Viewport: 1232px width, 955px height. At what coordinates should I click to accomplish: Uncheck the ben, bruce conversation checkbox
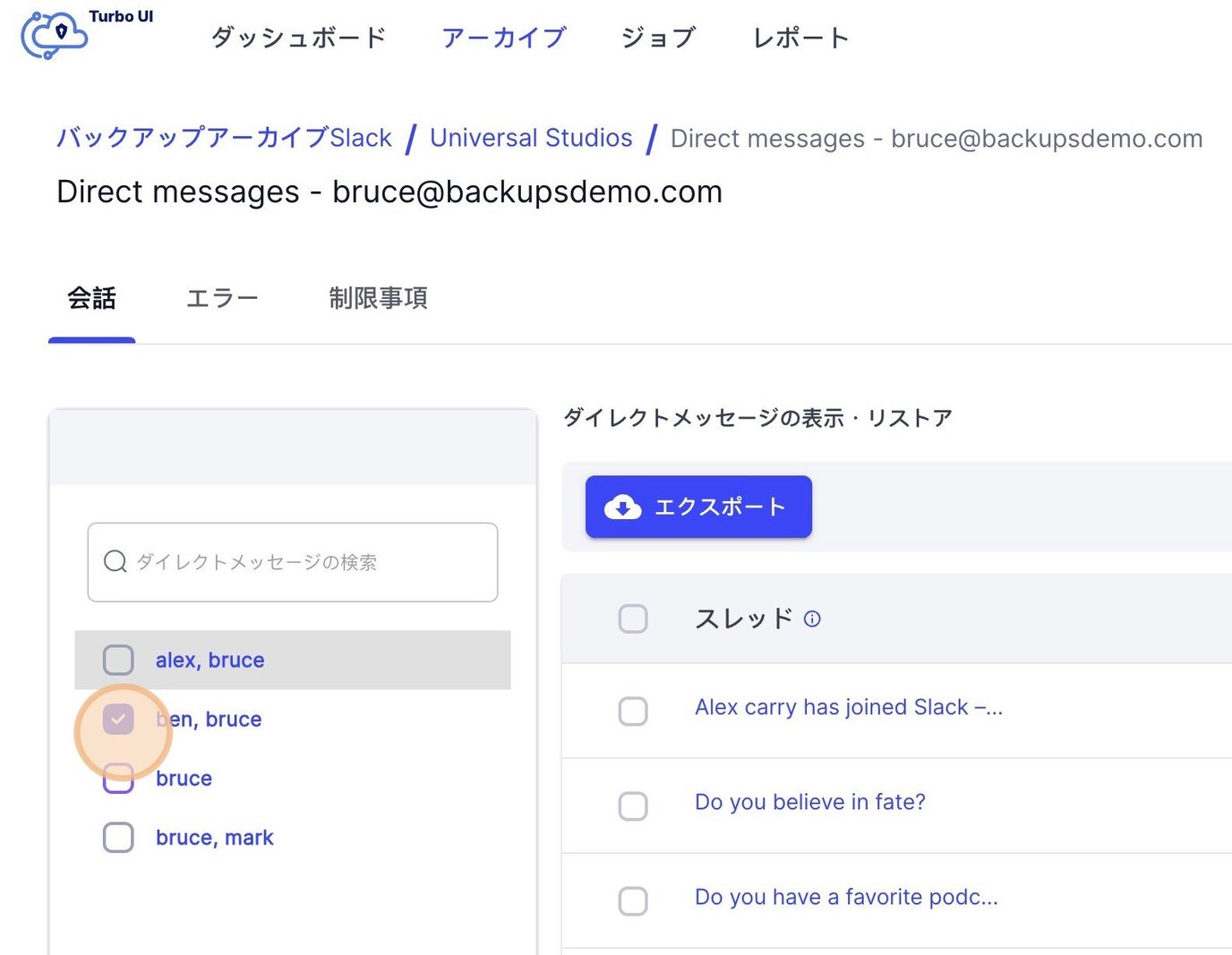[x=118, y=719]
